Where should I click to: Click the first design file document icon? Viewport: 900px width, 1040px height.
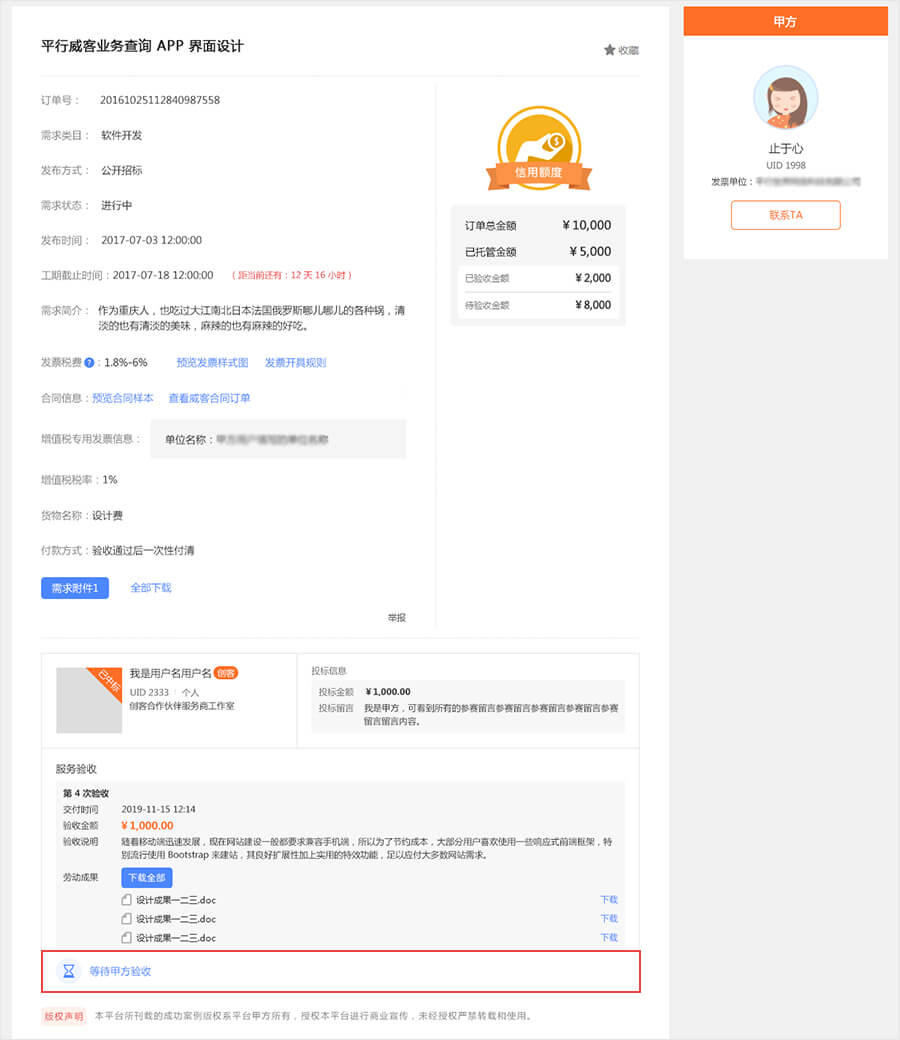coord(126,900)
